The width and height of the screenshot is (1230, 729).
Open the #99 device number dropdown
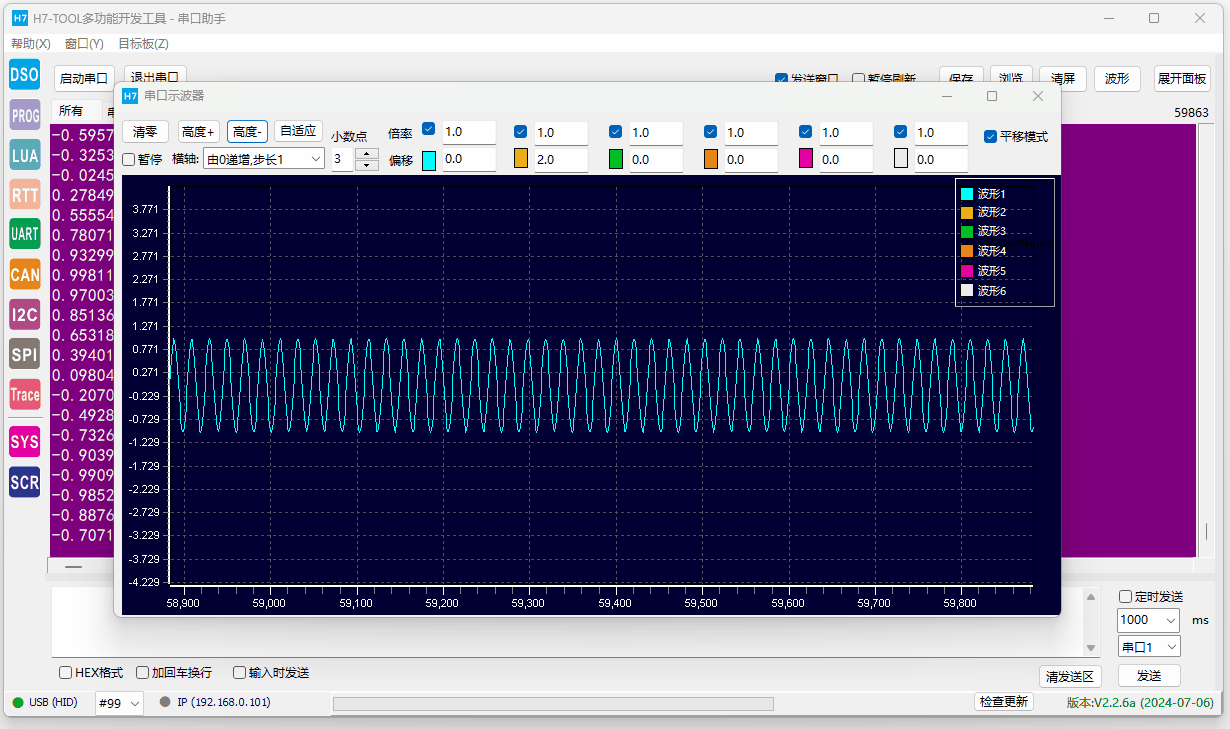119,703
